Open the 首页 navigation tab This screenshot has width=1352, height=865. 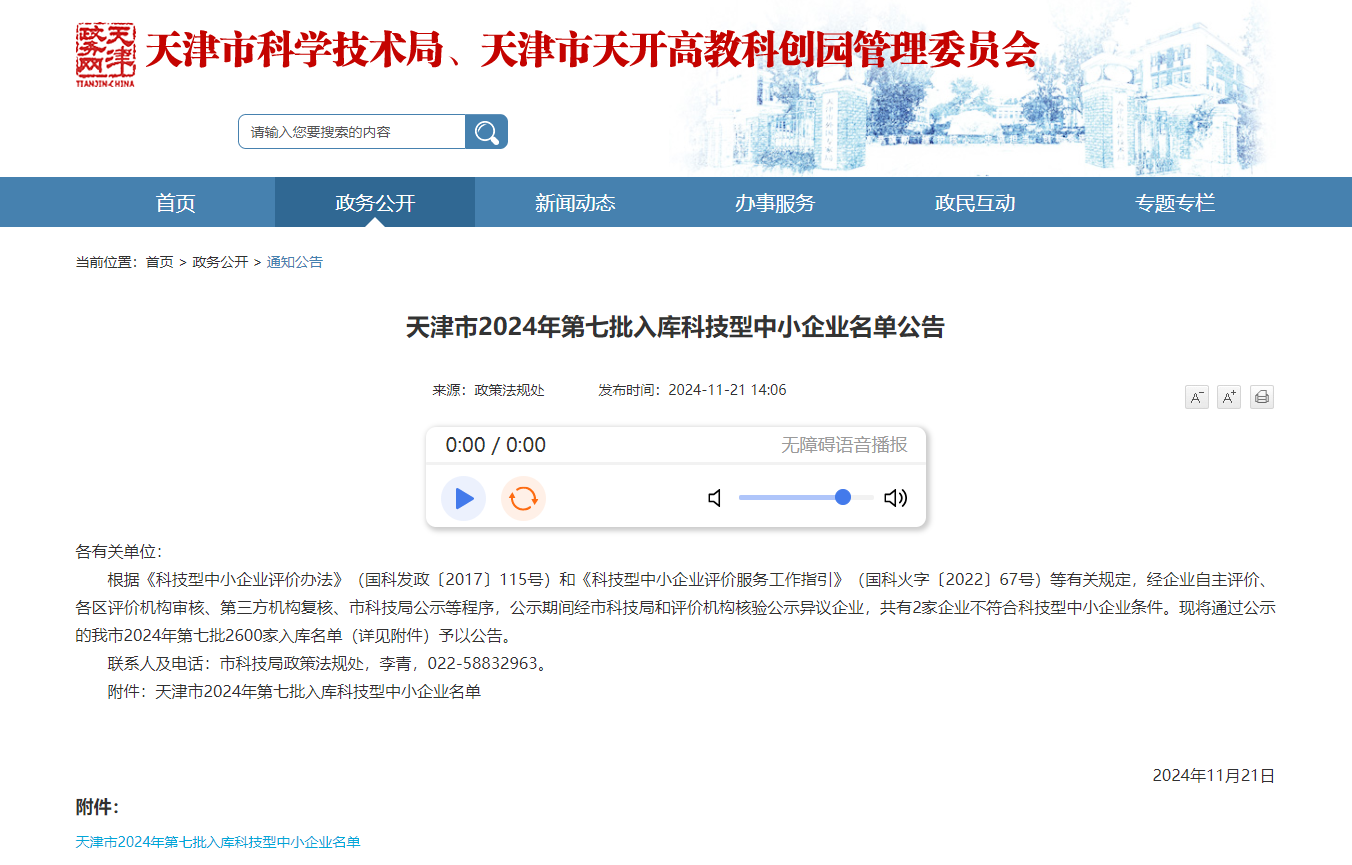(175, 203)
